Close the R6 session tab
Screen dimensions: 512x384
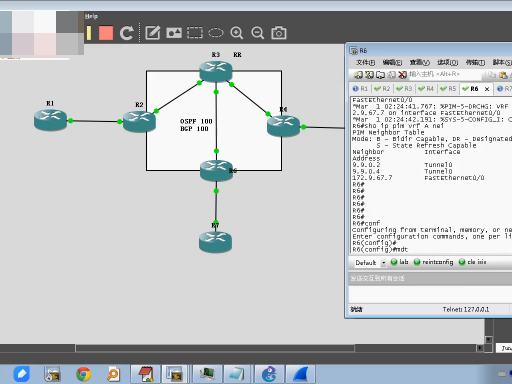[487, 89]
